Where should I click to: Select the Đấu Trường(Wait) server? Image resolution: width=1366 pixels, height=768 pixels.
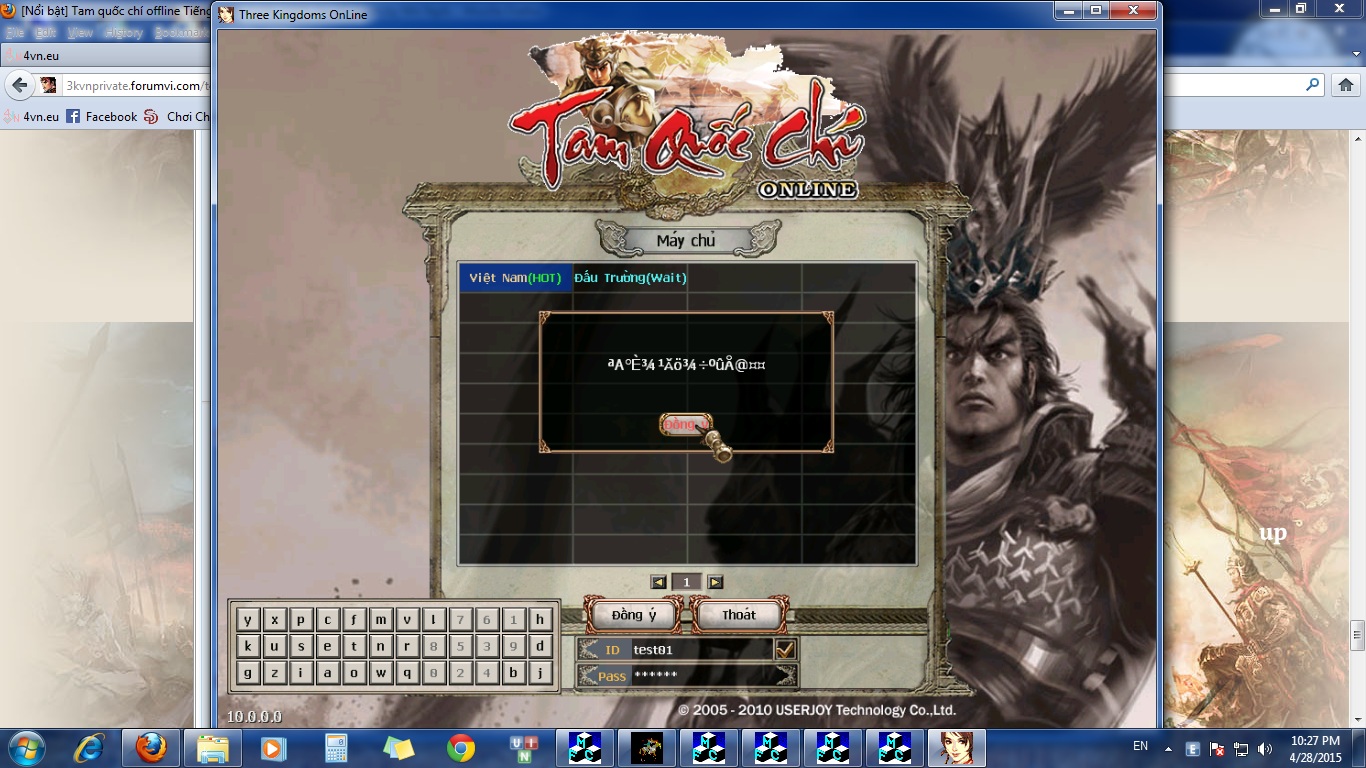(x=630, y=277)
